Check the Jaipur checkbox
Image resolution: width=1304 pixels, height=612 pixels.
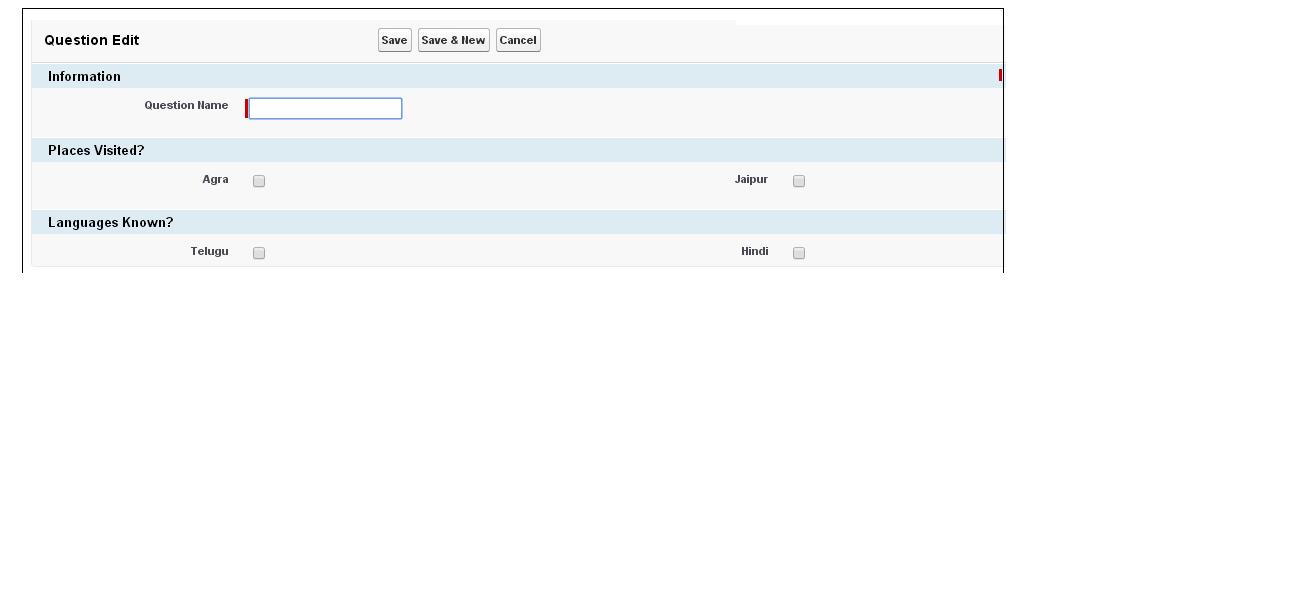coord(798,180)
